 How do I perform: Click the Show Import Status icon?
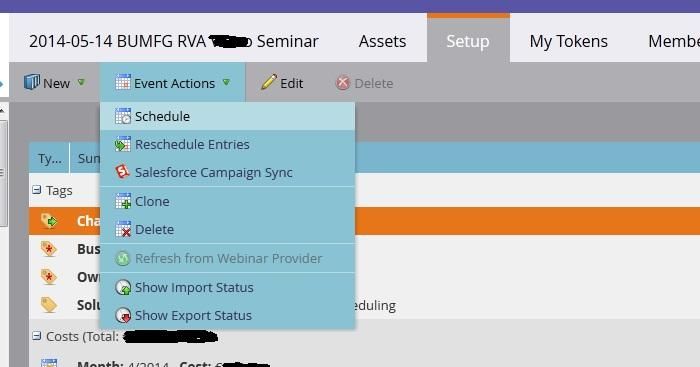click(123, 288)
